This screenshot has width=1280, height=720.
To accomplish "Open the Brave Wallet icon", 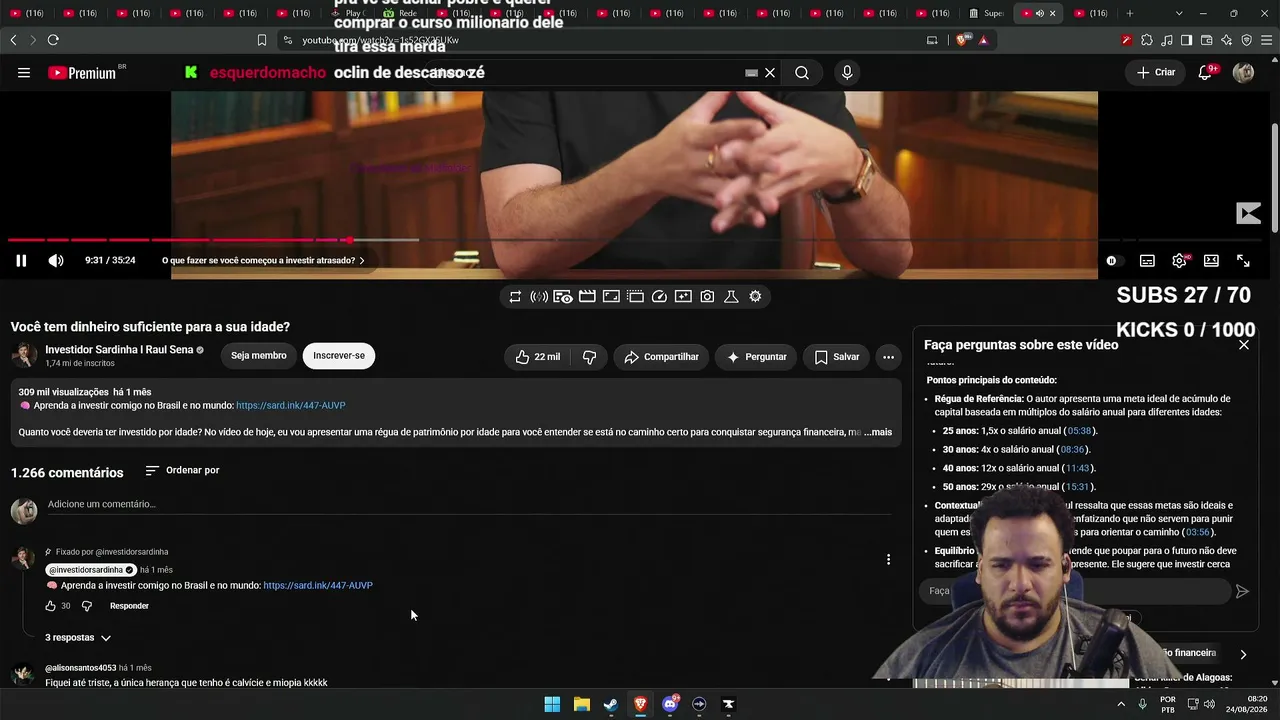I will click(1206, 40).
